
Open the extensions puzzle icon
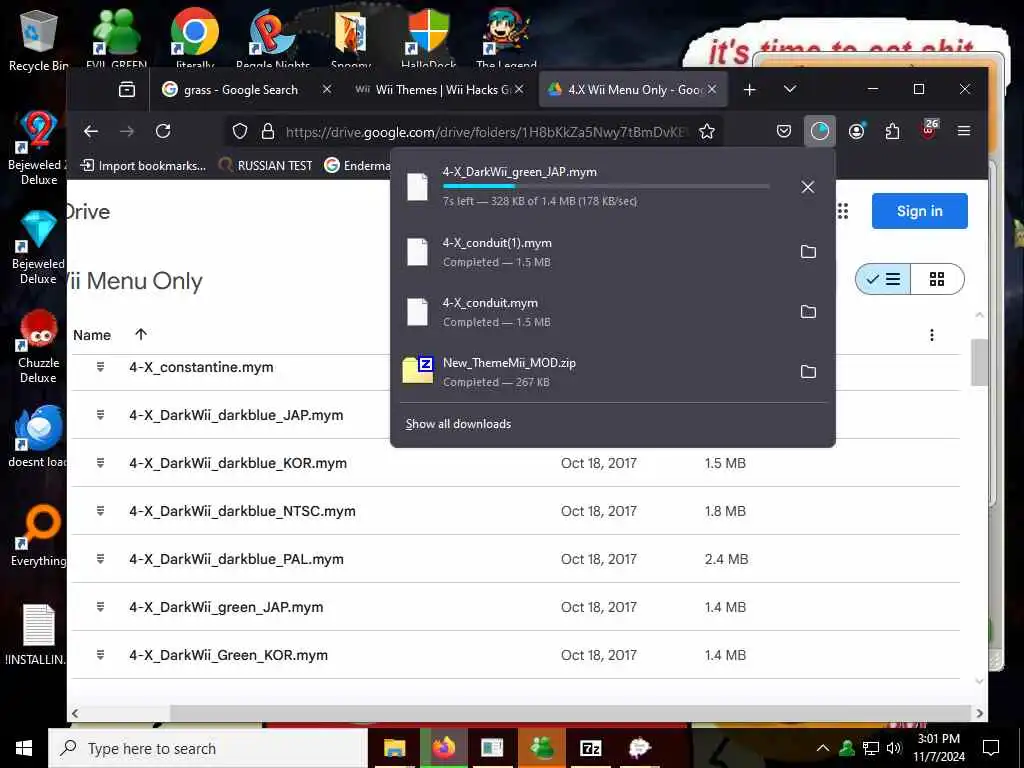tap(892, 131)
